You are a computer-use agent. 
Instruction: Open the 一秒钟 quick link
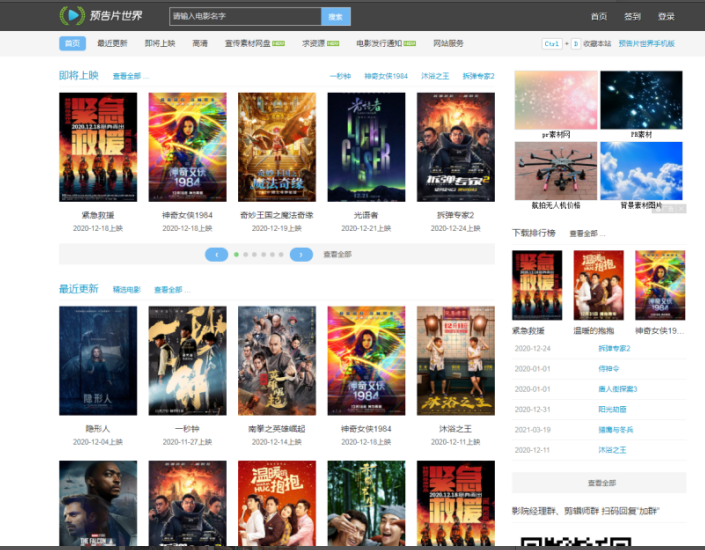(340, 76)
